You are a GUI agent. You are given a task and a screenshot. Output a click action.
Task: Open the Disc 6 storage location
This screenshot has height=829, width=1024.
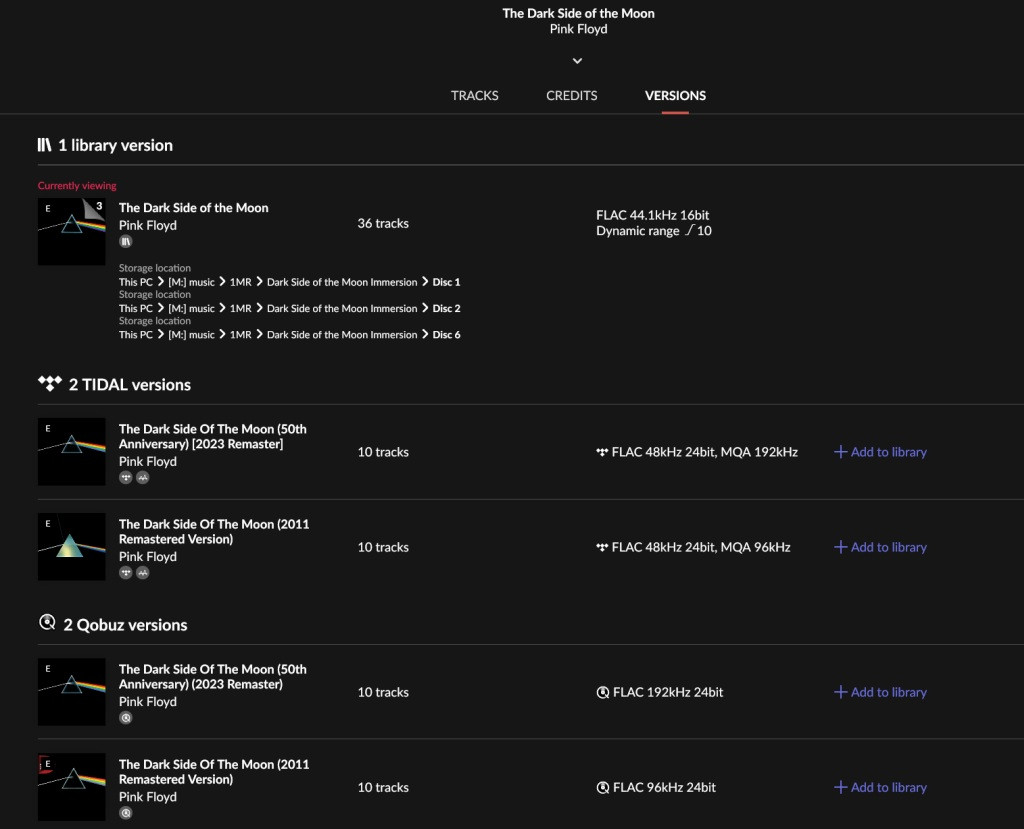click(x=446, y=335)
